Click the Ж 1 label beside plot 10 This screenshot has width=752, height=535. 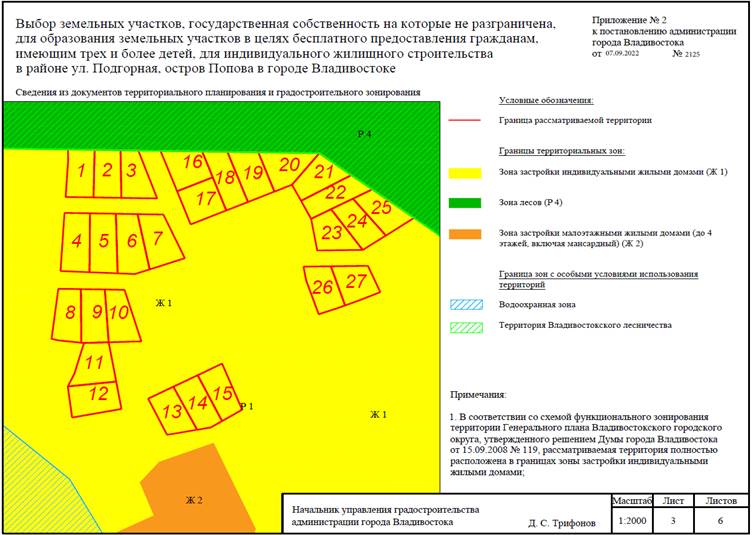(164, 303)
